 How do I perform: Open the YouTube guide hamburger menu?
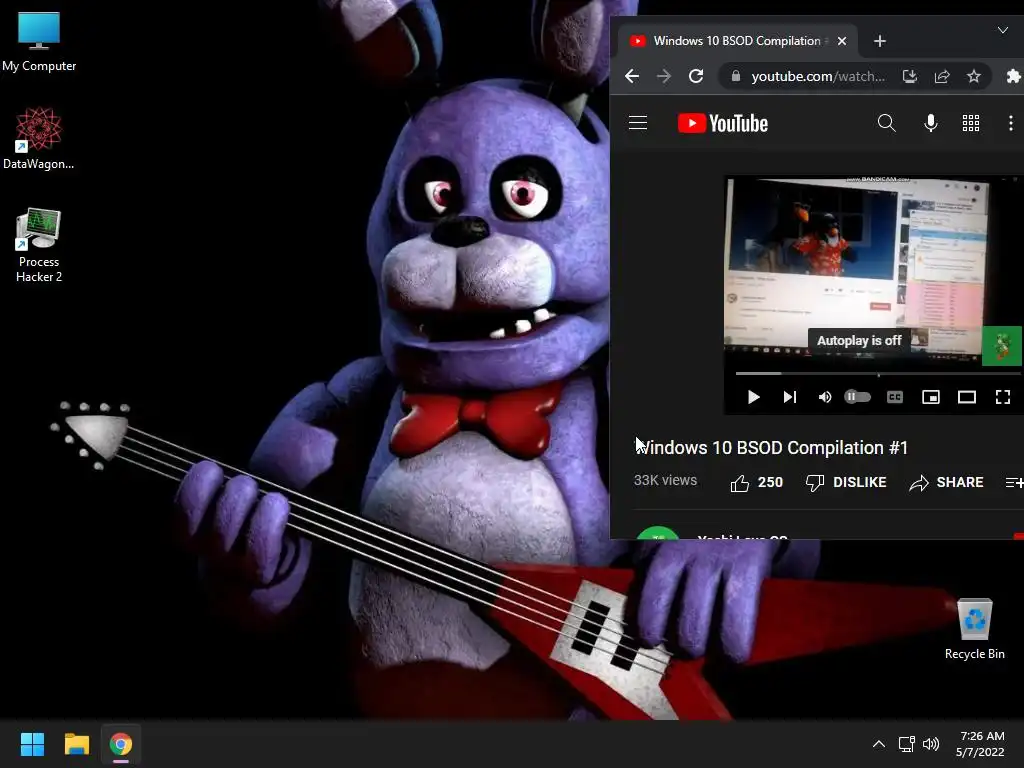[x=638, y=123]
